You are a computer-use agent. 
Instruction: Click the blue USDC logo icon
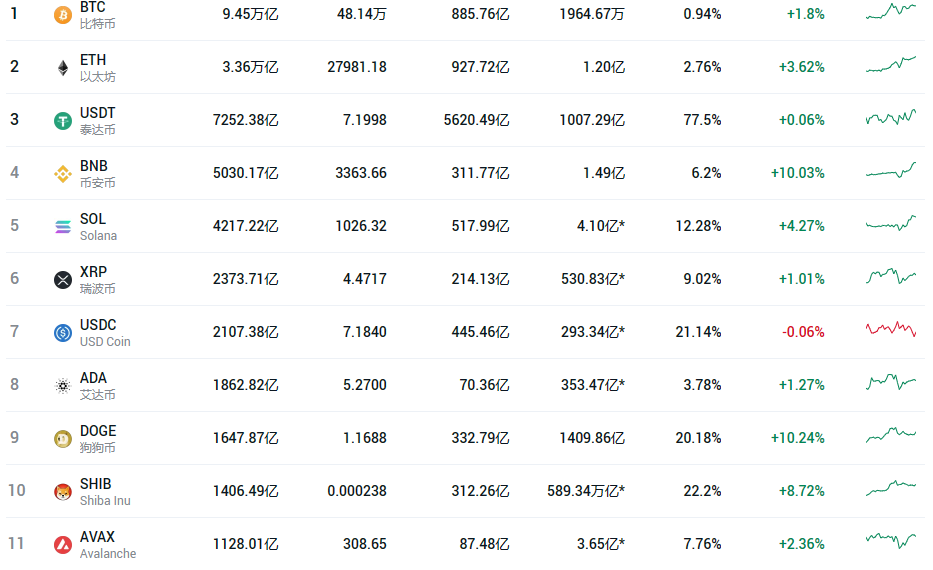[62, 333]
